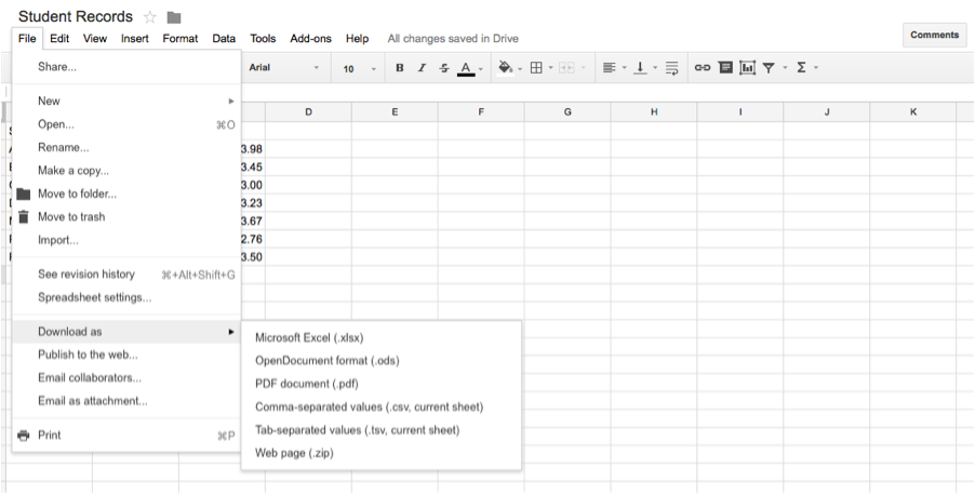Viewport: 979px width, 495px height.
Task: Select column H header
Action: coord(654,112)
